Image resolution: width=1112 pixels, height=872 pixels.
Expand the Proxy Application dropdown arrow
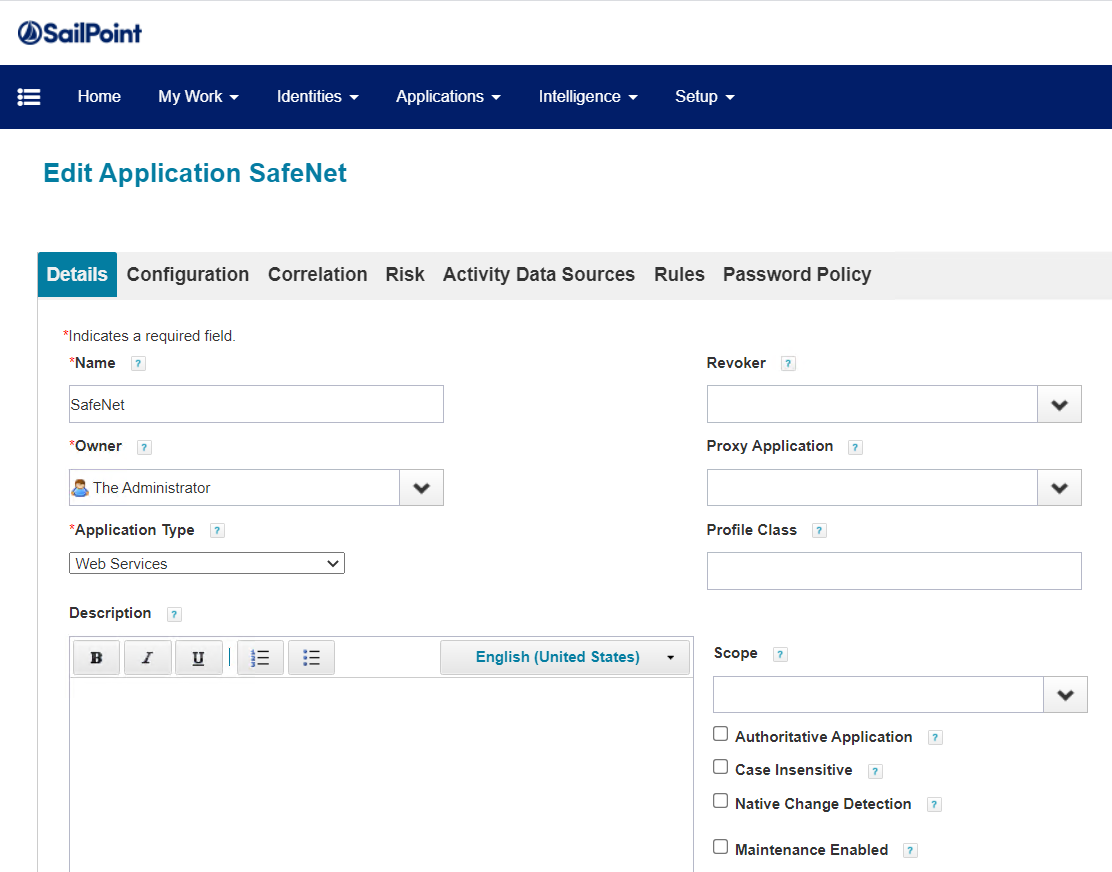coord(1060,488)
